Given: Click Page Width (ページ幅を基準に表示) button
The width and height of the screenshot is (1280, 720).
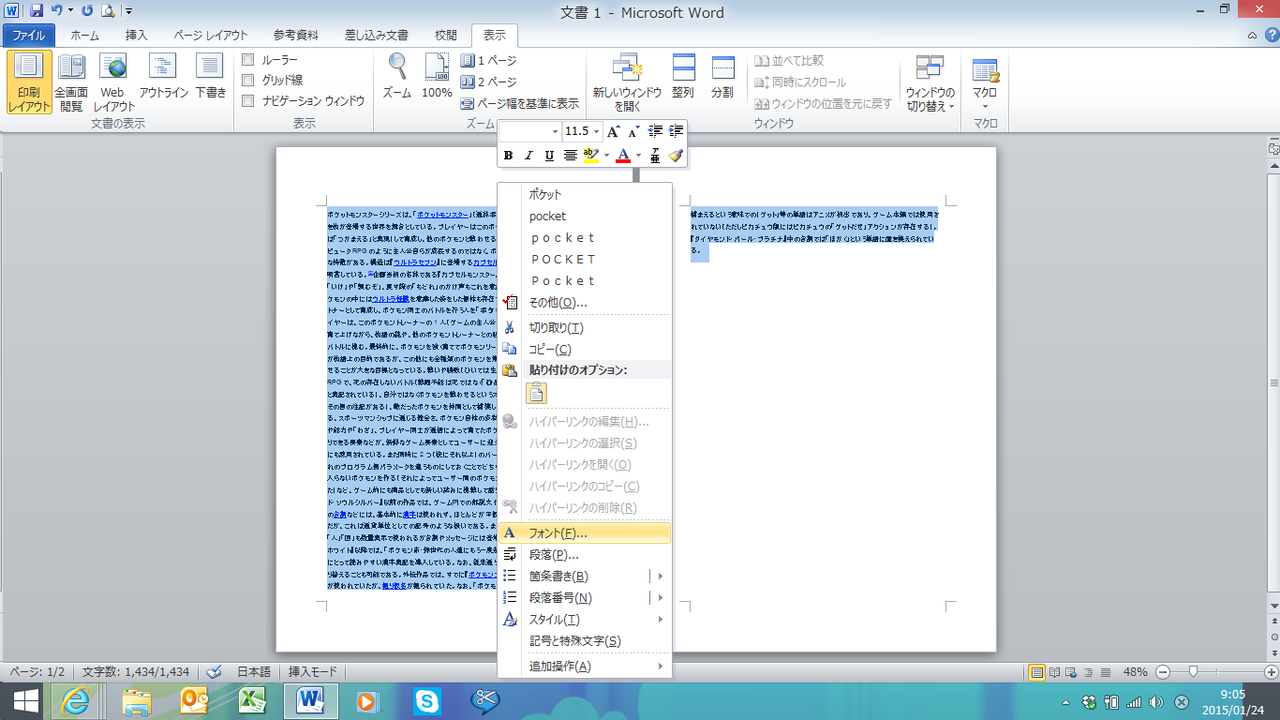Looking at the screenshot, I should point(520,103).
